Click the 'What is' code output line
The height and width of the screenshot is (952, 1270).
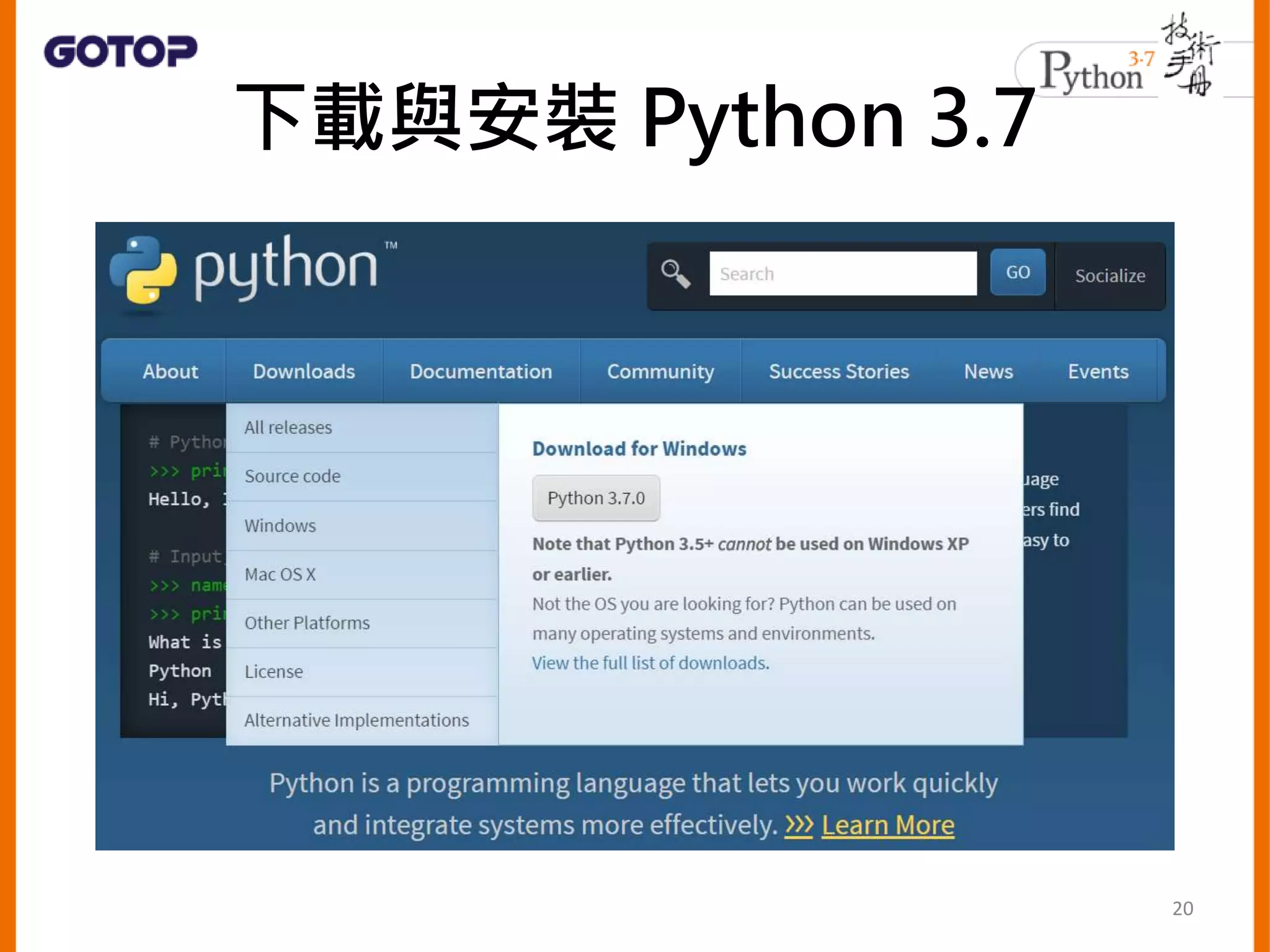pos(185,642)
